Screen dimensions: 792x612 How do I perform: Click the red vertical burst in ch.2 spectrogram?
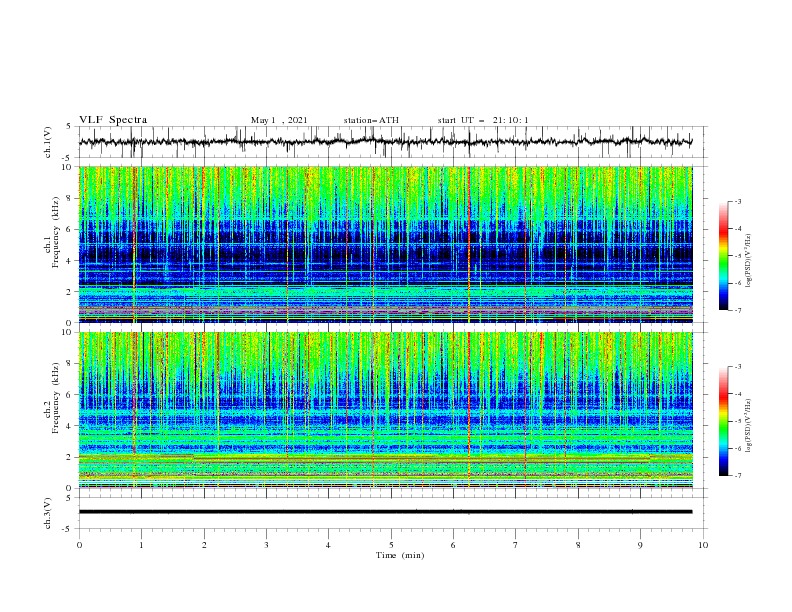click(x=469, y=410)
